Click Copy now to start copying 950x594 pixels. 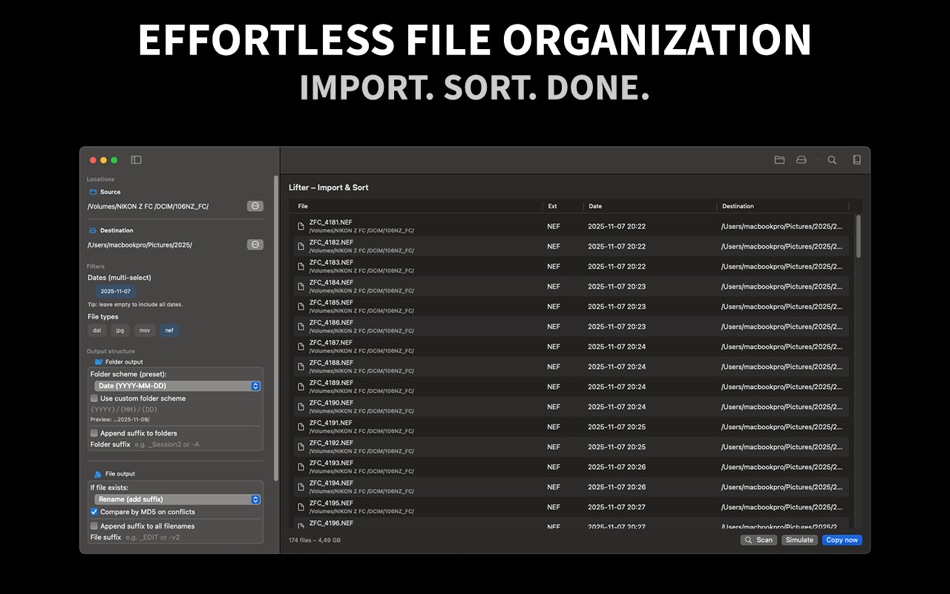coord(841,540)
